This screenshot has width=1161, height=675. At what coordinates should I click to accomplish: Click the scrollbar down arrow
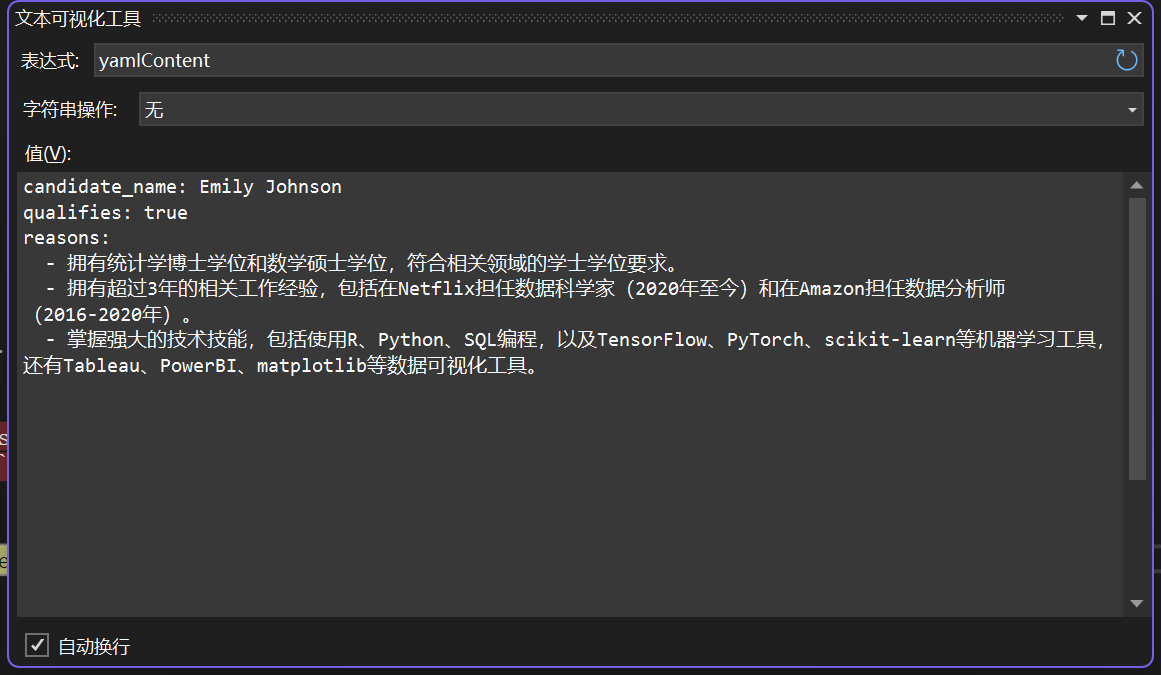click(1137, 602)
